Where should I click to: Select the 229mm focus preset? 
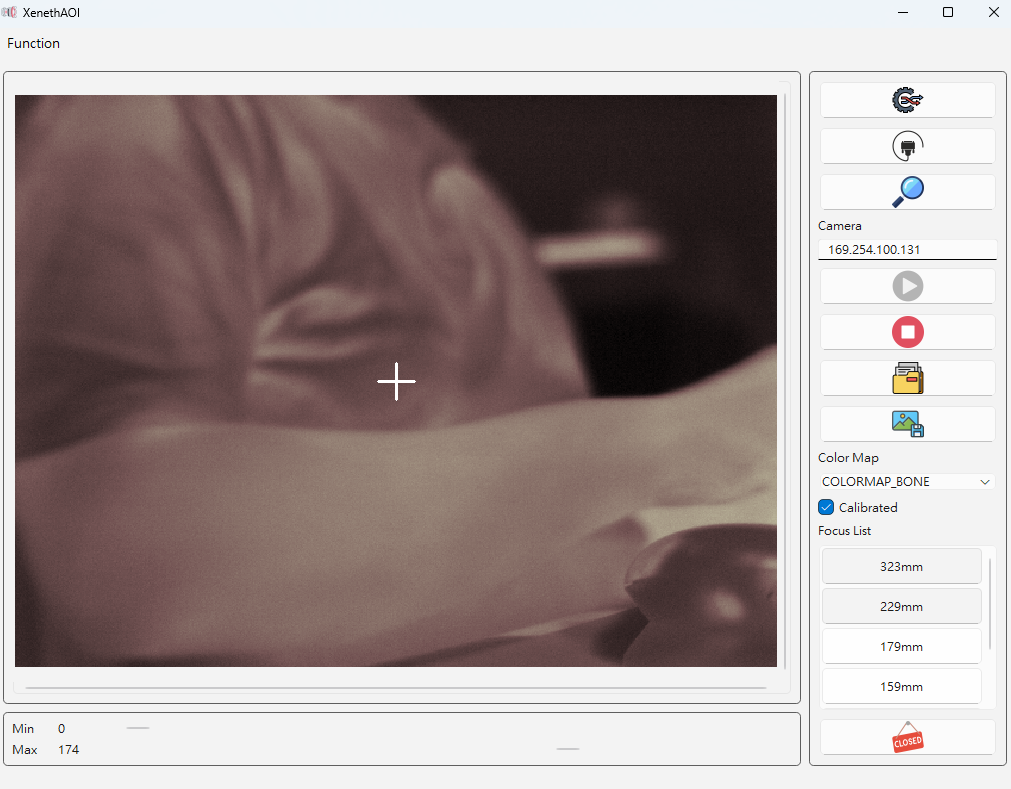901,607
